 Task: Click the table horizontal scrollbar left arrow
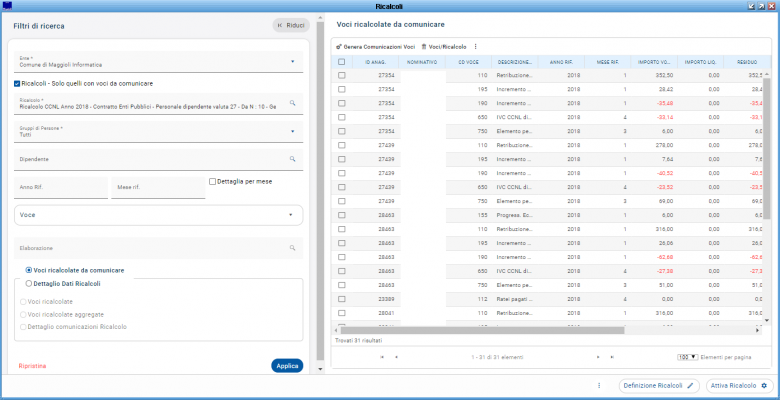(337, 330)
